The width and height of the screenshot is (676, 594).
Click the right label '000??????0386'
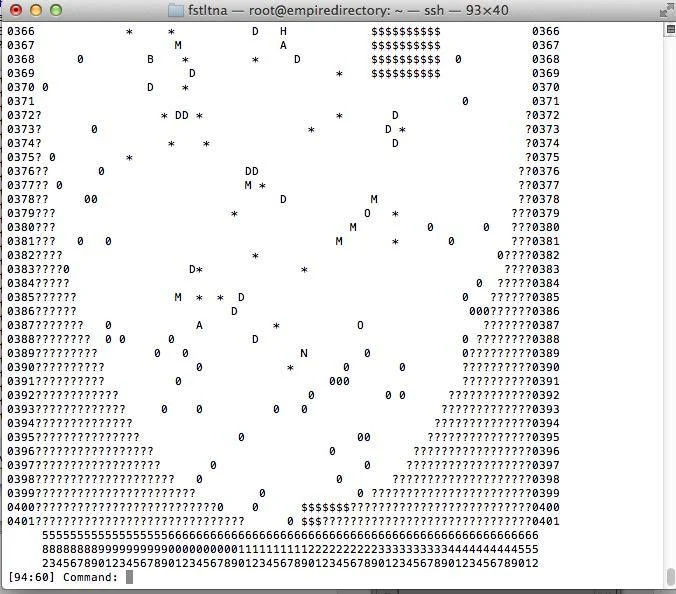coord(514,311)
